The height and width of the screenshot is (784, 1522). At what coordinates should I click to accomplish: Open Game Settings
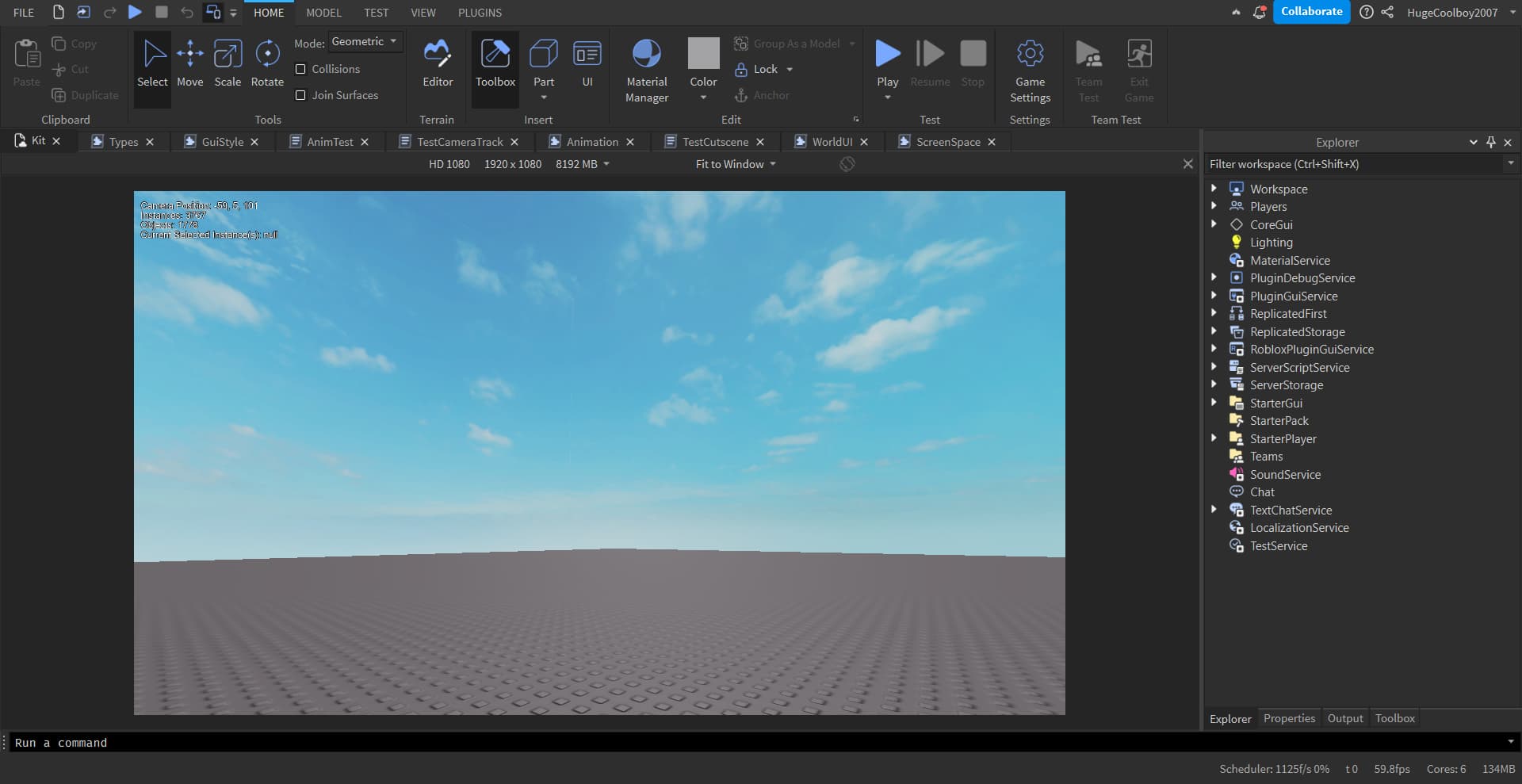click(1029, 67)
